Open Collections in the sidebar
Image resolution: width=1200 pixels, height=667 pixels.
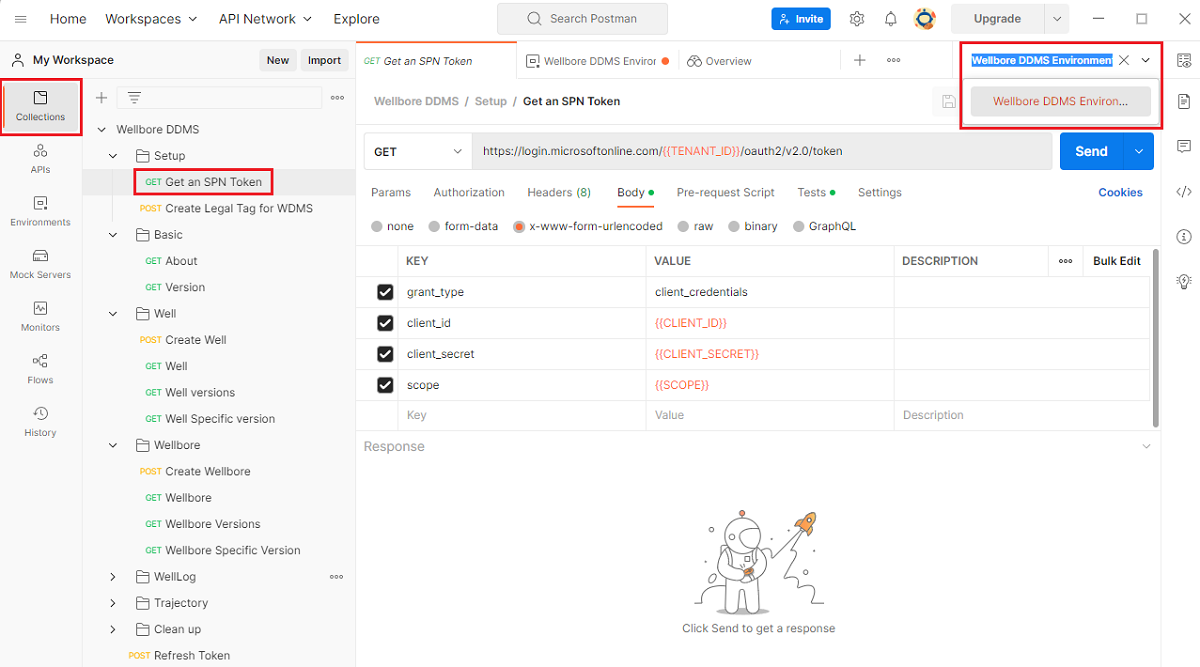(40, 106)
